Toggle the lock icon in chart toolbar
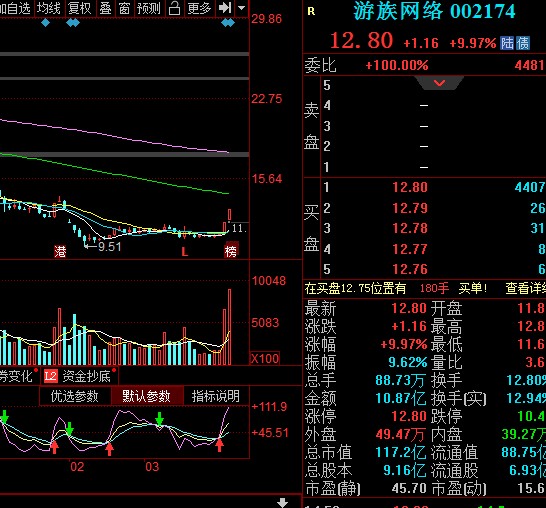This screenshot has height=508, width=546. 174,8
